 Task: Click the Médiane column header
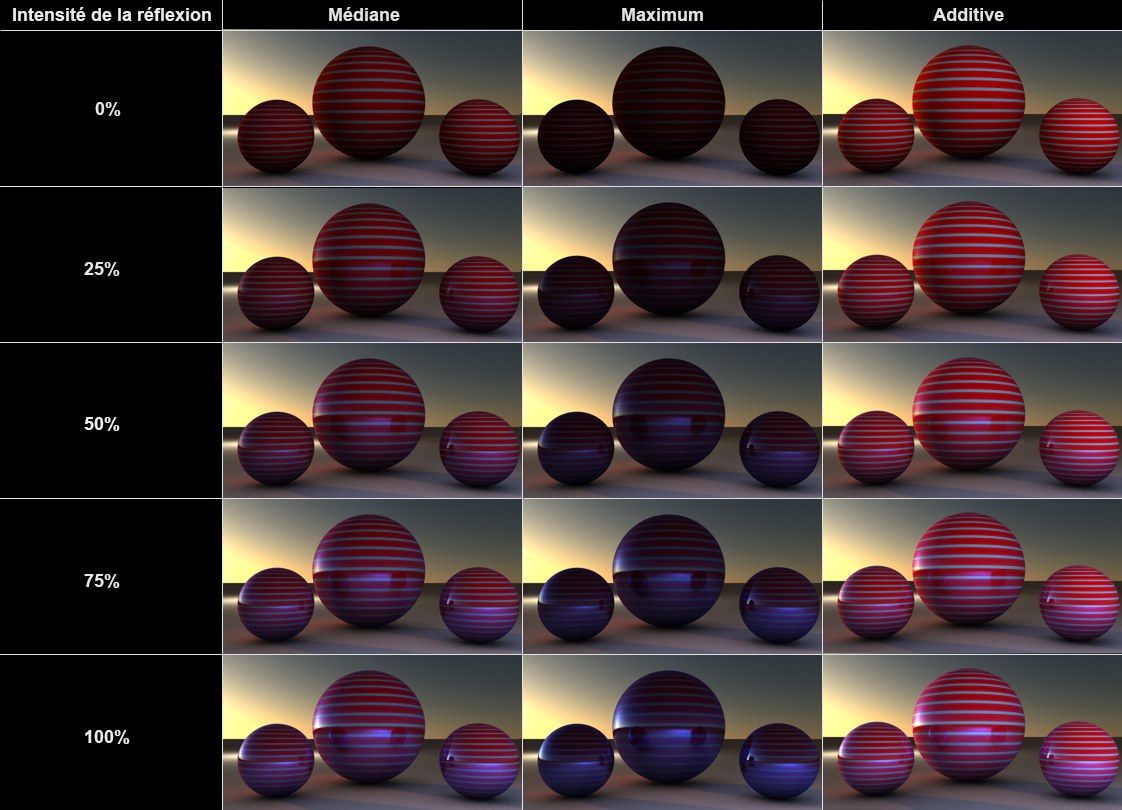coord(364,14)
